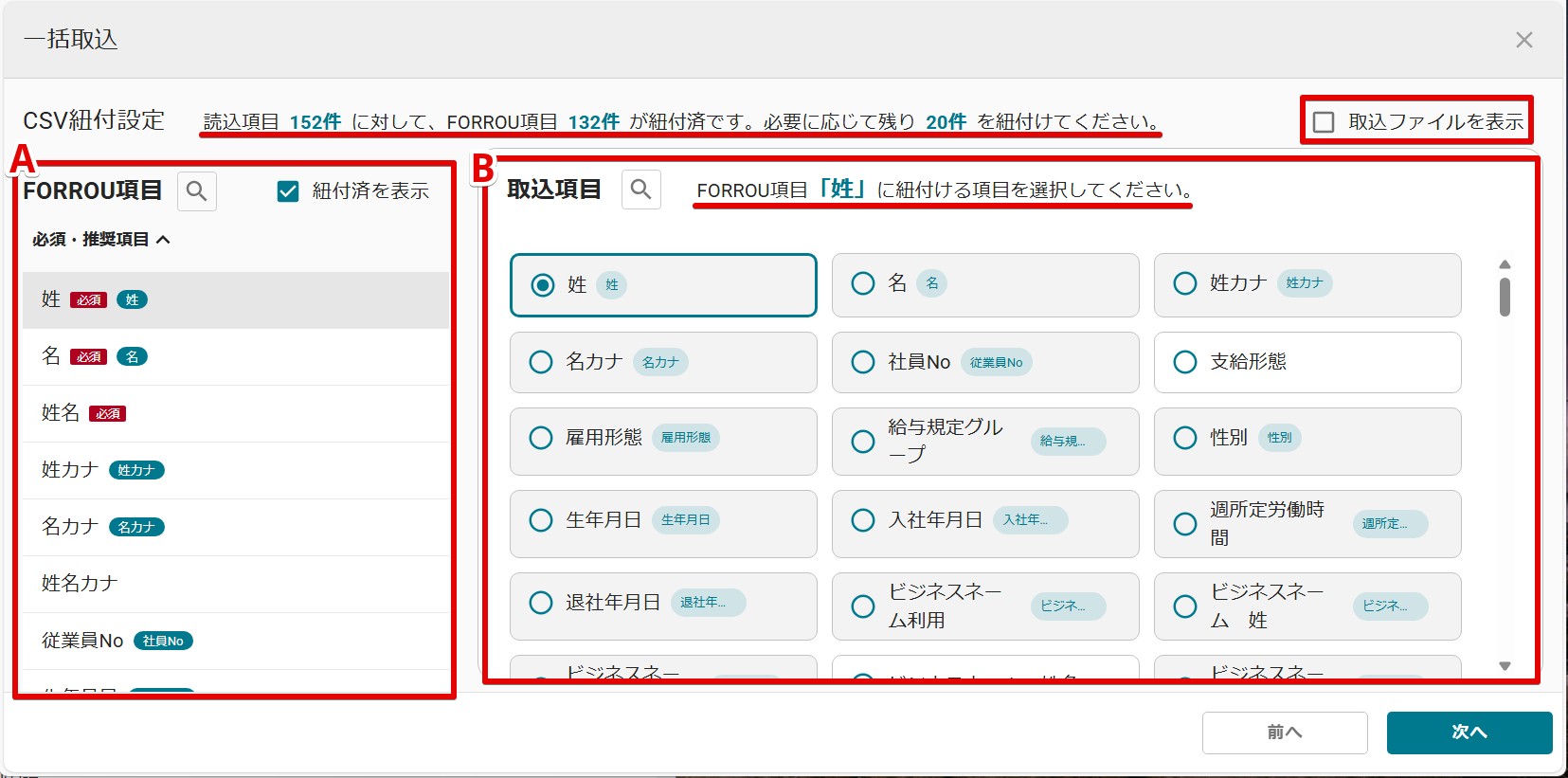This screenshot has height=778, width=1568.
Task: Select ビジネスネーム利用 radio option
Action: 863,606
